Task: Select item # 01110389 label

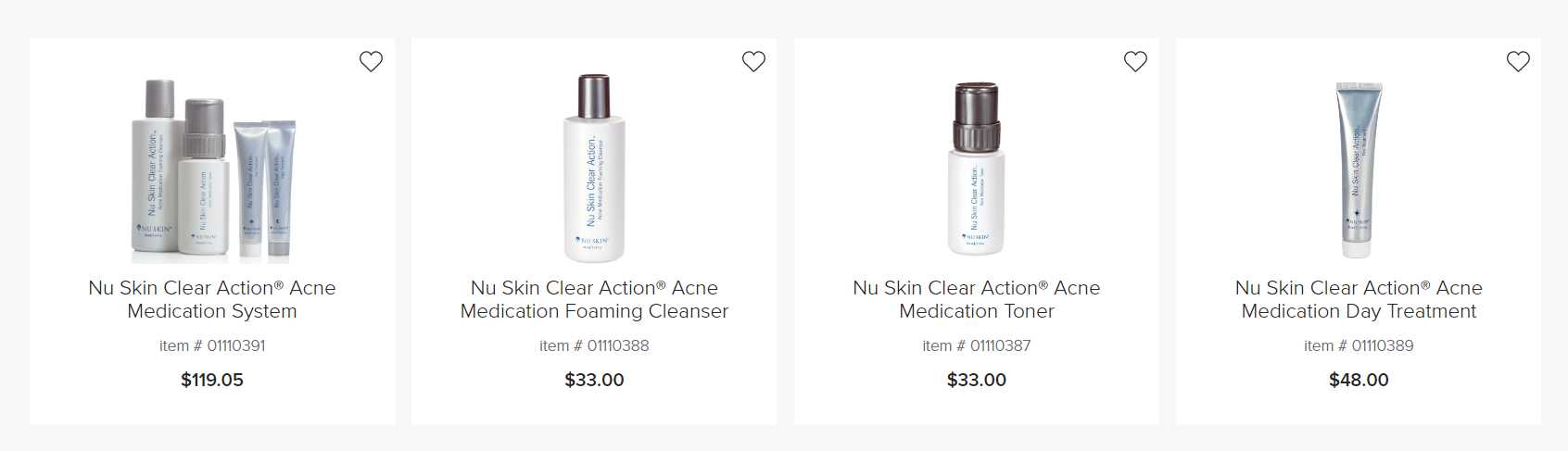Action: (1359, 345)
